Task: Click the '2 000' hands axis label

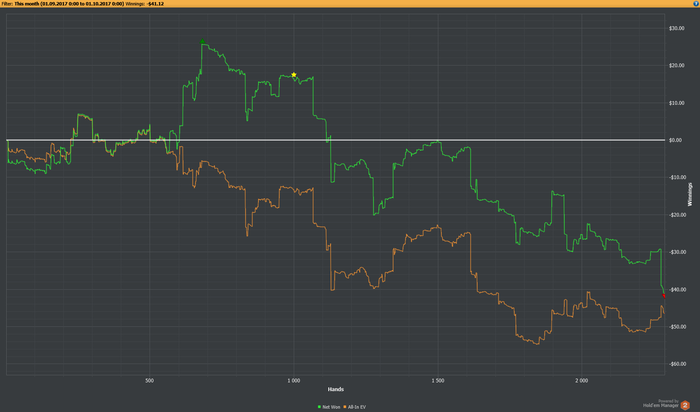Action: coord(582,381)
